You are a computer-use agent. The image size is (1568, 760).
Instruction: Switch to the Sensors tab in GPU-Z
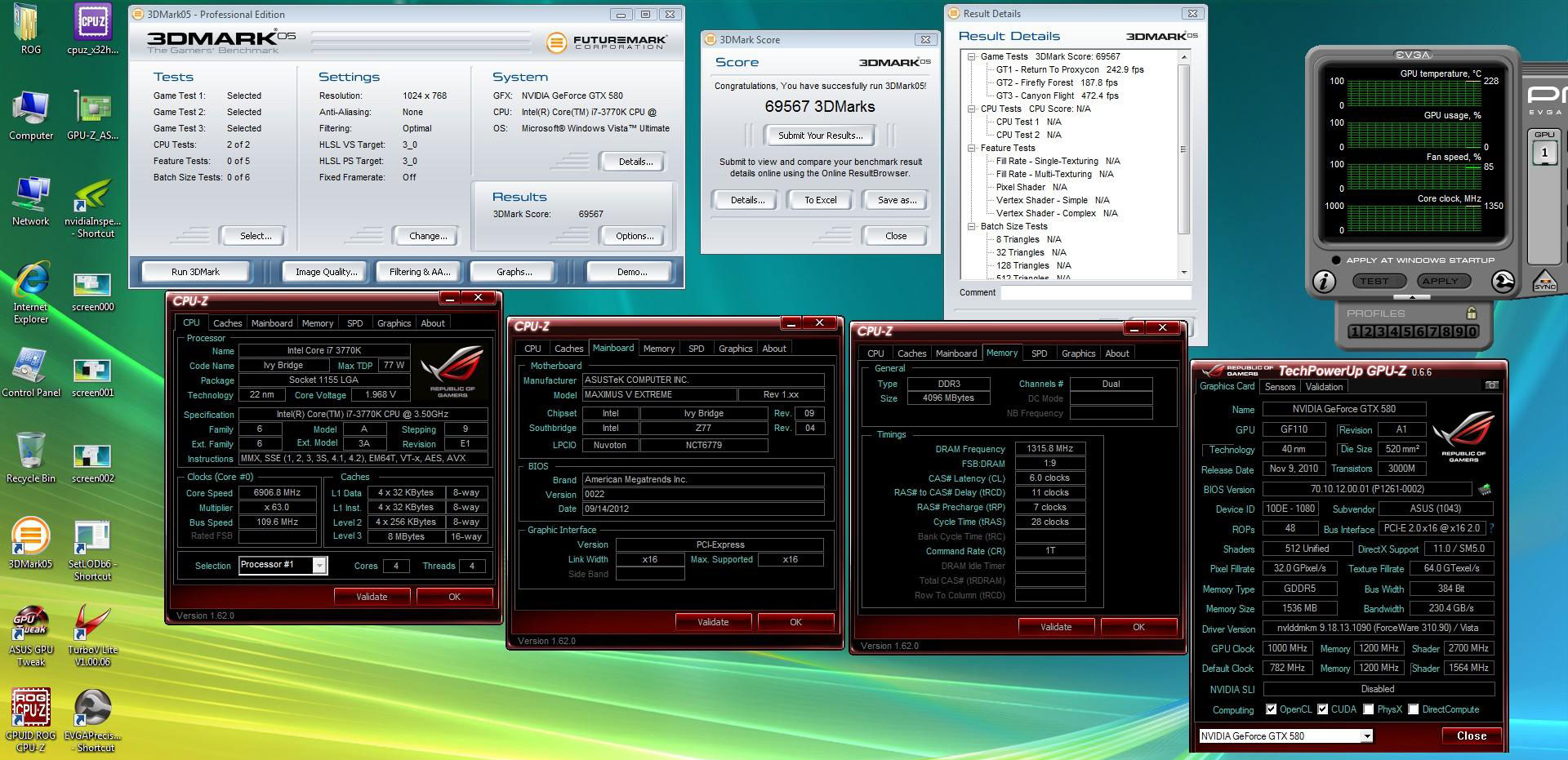click(1280, 387)
